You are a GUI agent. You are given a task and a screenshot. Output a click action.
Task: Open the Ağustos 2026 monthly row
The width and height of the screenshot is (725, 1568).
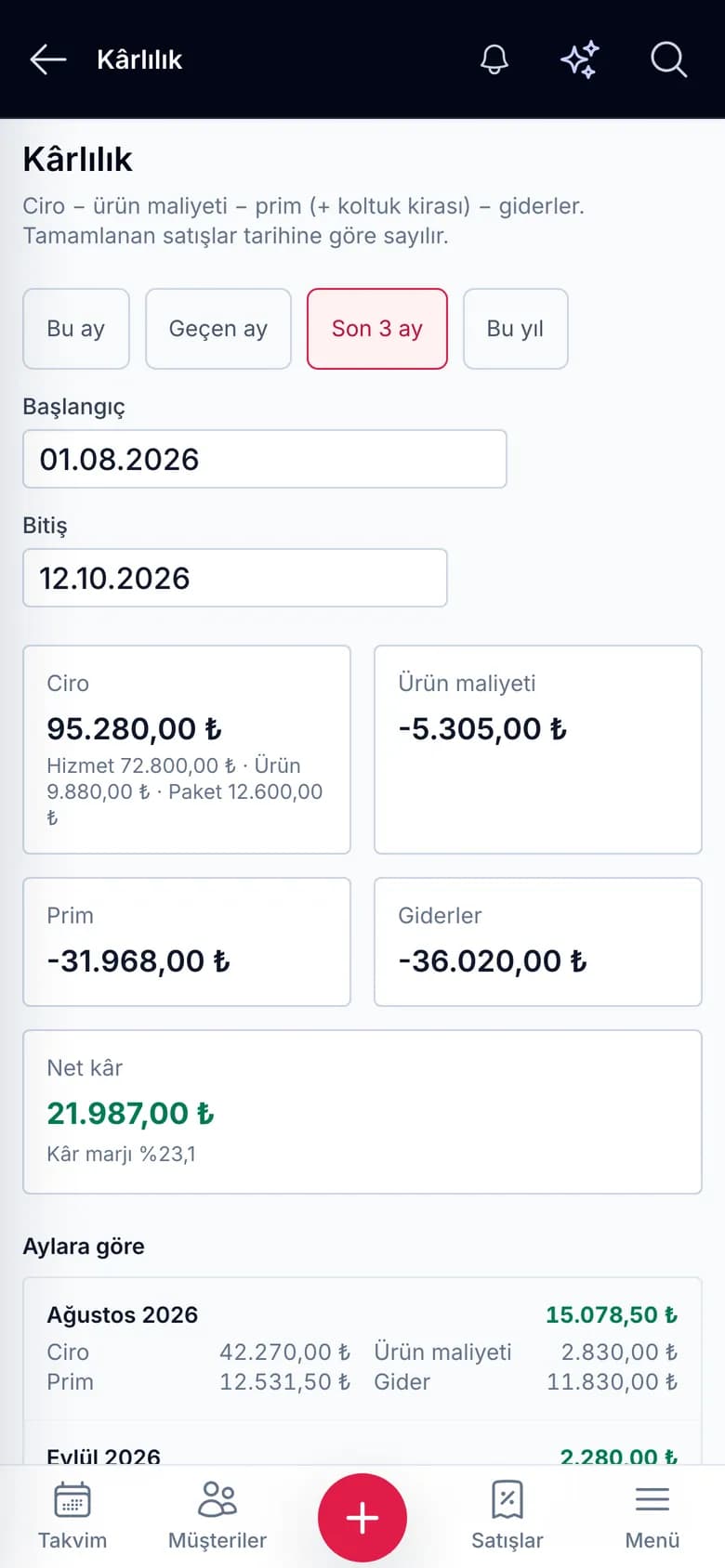(362, 1348)
